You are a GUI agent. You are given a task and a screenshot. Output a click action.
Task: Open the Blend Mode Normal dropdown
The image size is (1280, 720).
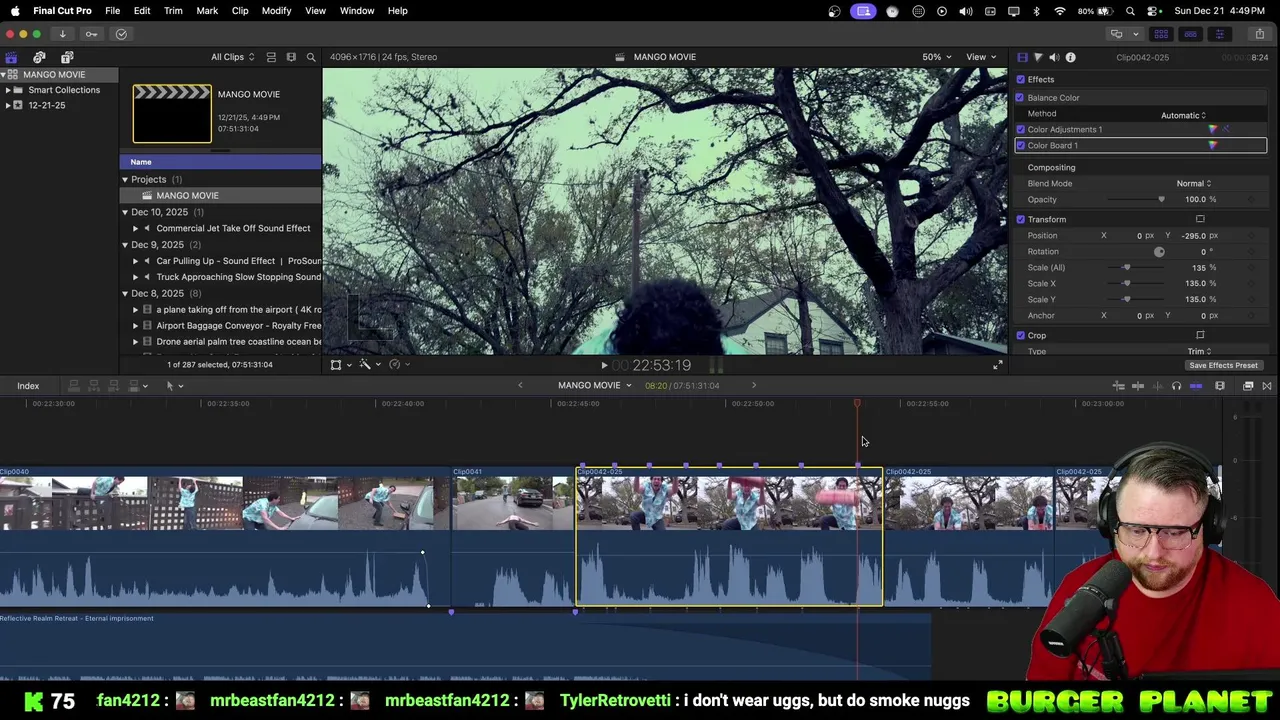(1193, 184)
